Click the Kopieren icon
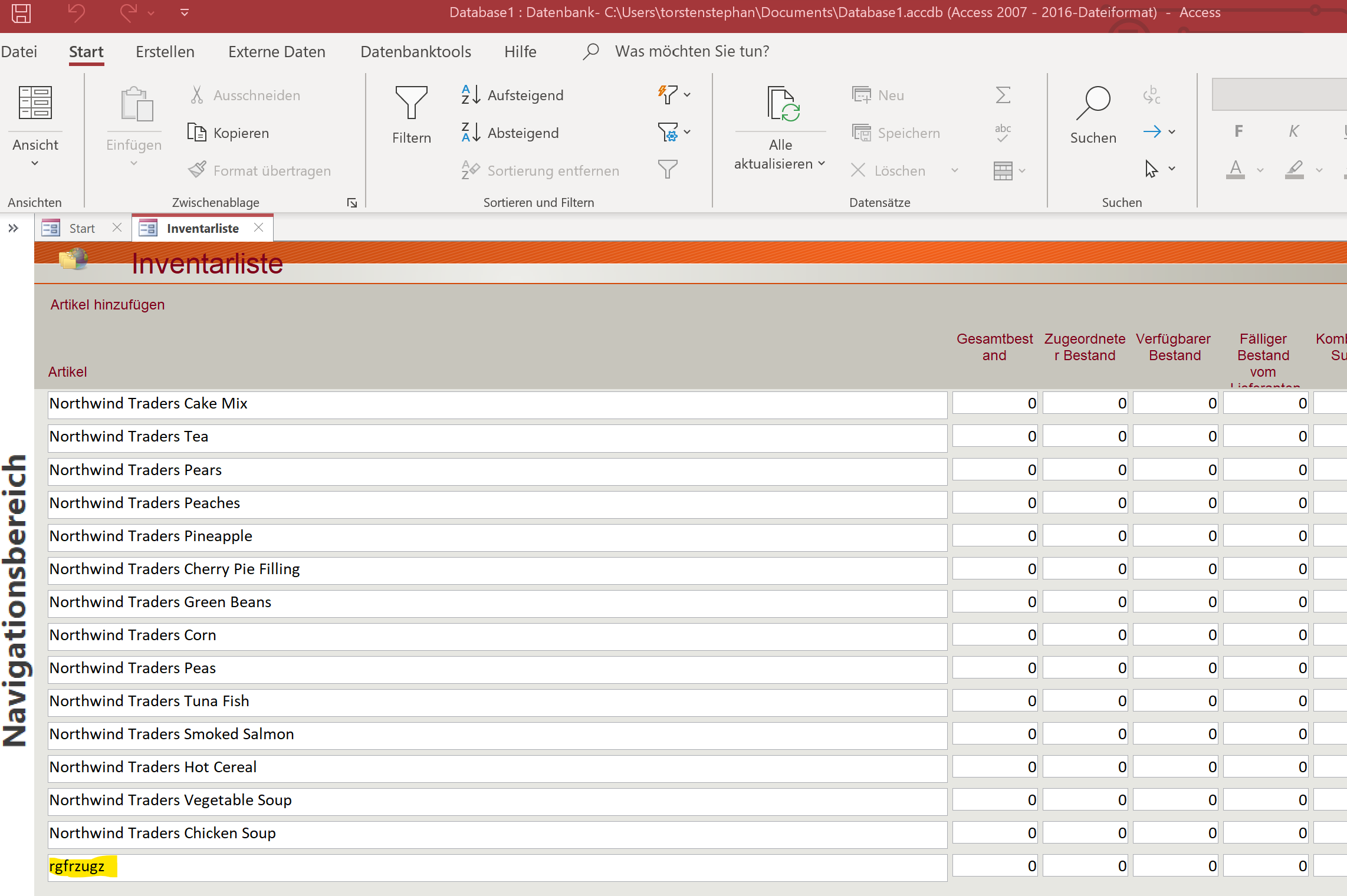This screenshot has height=896, width=1347. click(x=196, y=133)
